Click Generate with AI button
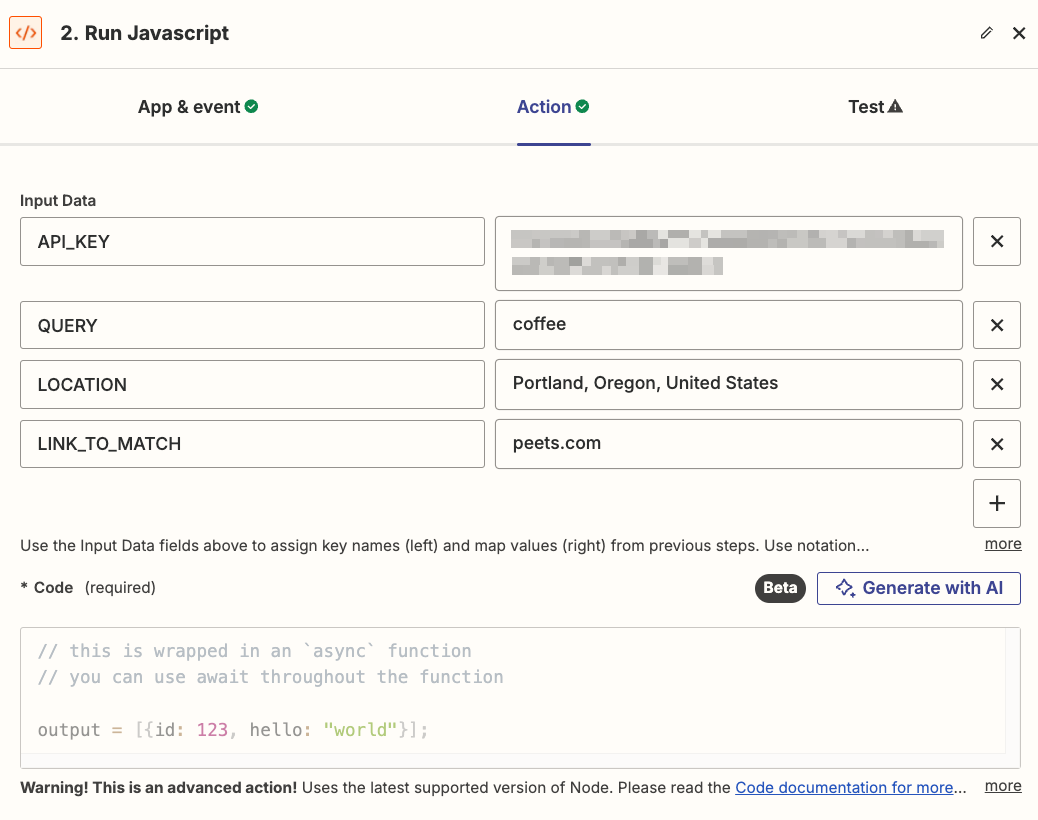This screenshot has width=1038, height=820. click(x=919, y=588)
